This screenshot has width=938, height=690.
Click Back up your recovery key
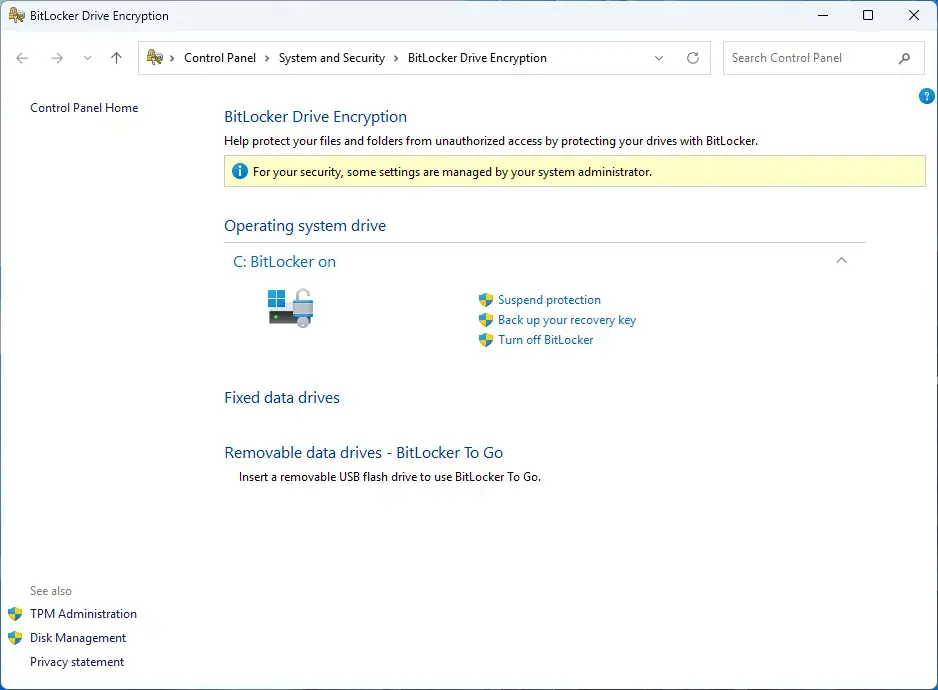point(567,320)
